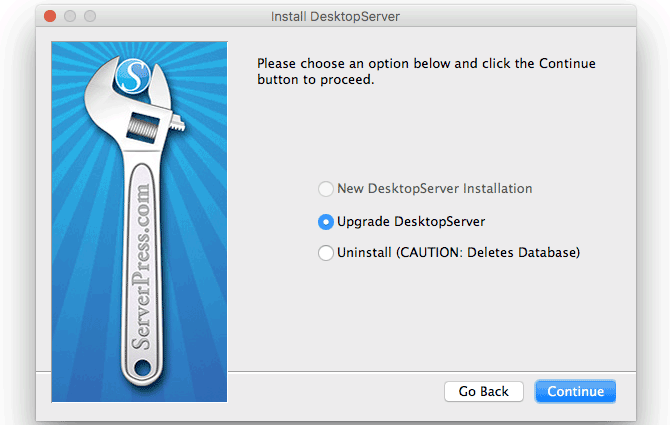Click the Go Back button
Image resolution: width=670 pixels, height=425 pixels.
pyautogui.click(x=484, y=391)
